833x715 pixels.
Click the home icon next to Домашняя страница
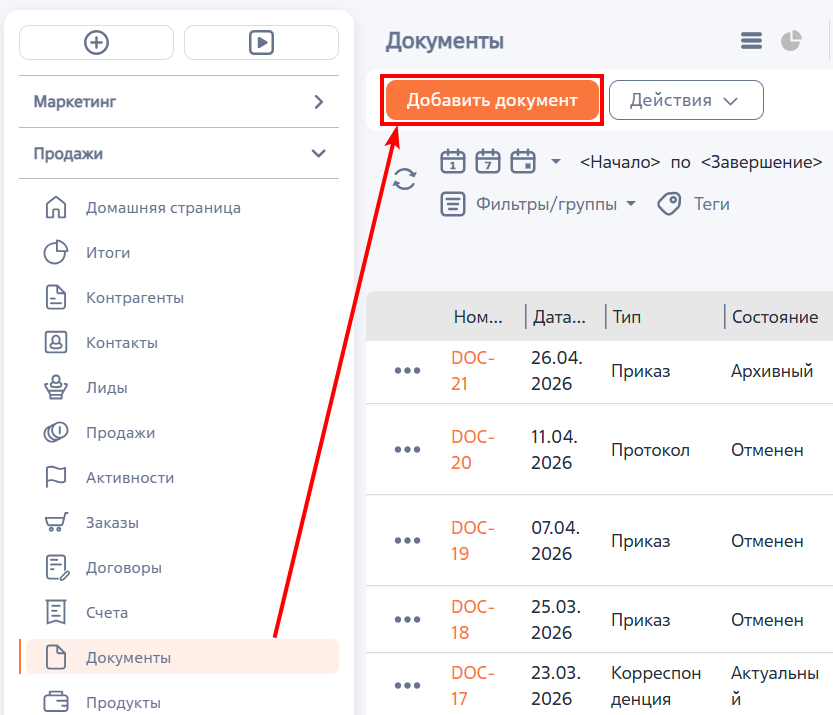(x=56, y=207)
